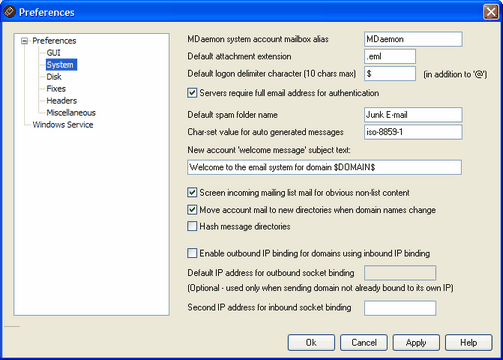This screenshot has width=503, height=360.
Task: Open the Headers preferences page
Action: point(62,101)
